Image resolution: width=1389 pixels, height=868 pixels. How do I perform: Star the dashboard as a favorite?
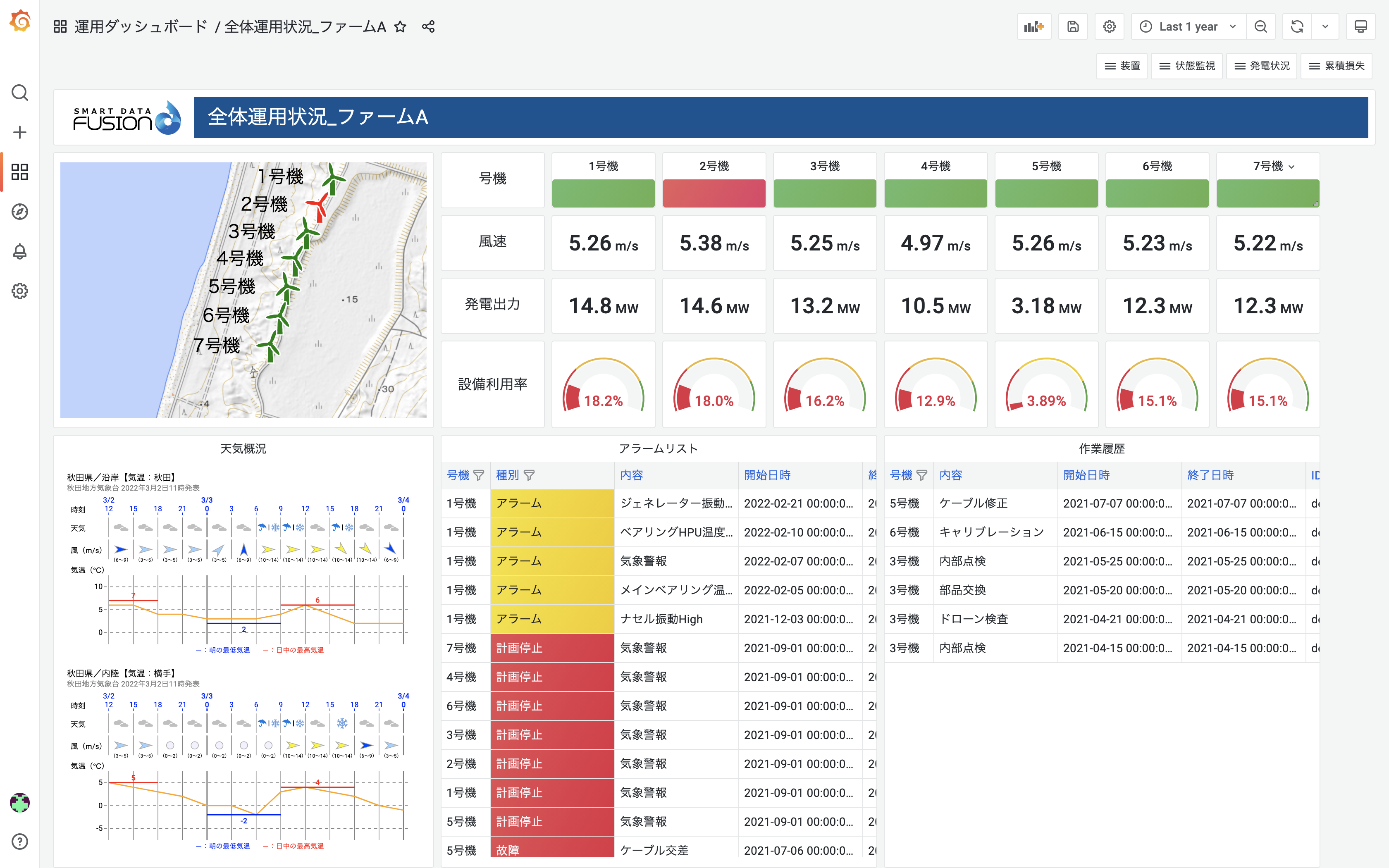click(401, 26)
